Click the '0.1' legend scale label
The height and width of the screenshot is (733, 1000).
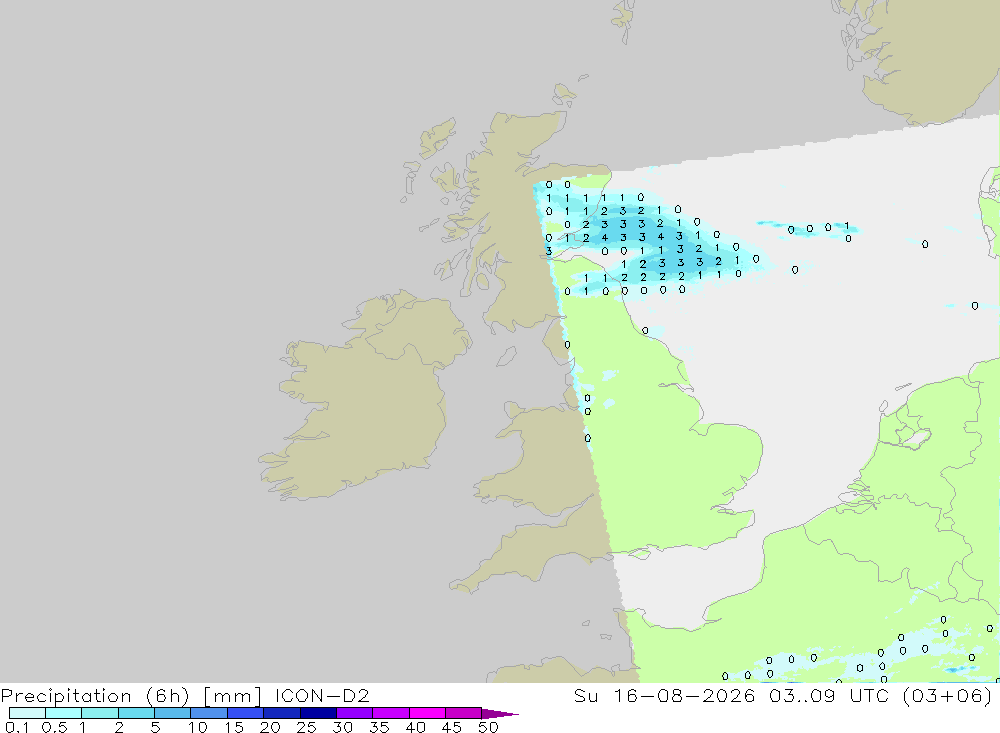[17, 727]
